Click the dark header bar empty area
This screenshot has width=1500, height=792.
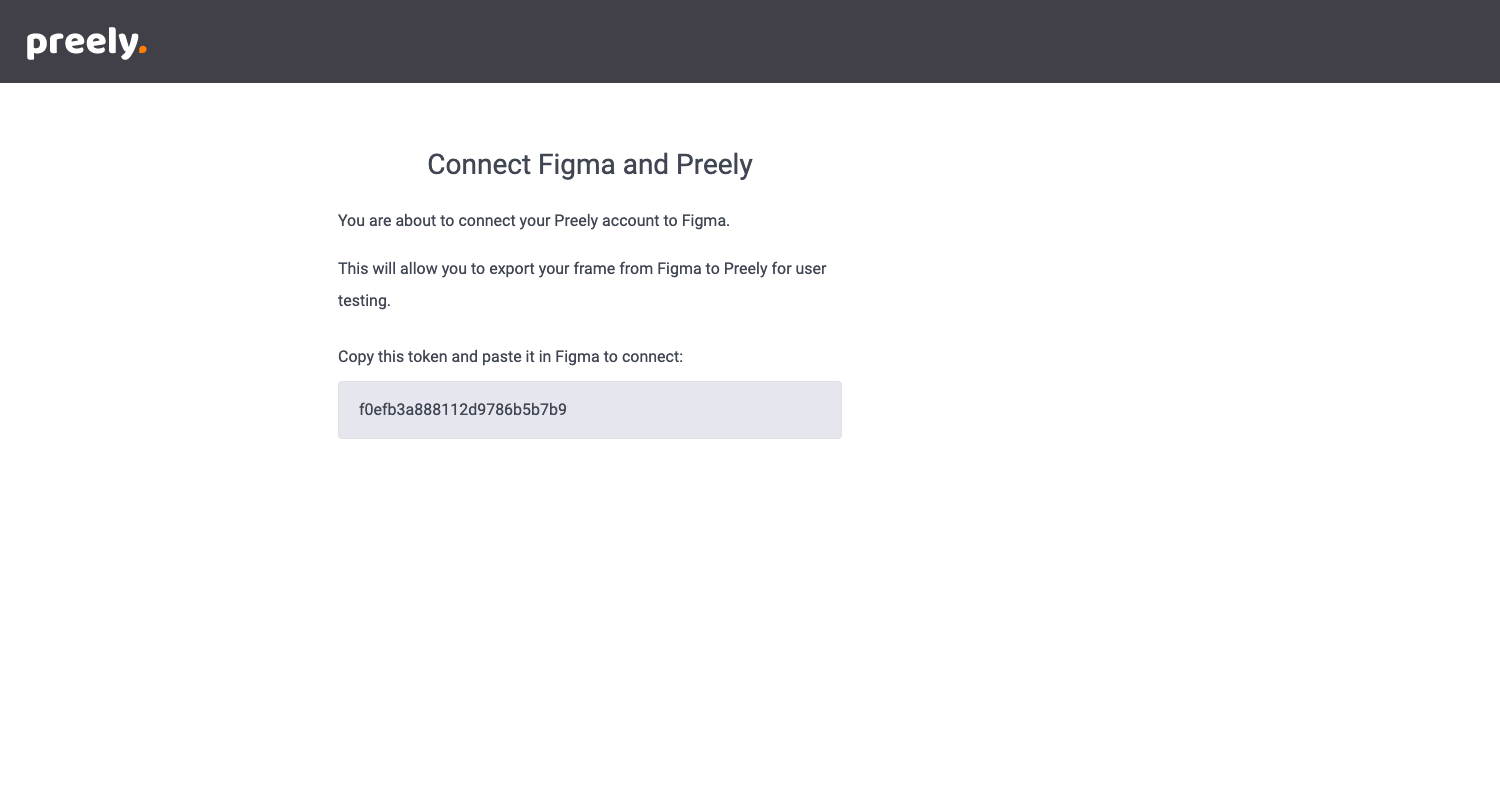tap(800, 41)
